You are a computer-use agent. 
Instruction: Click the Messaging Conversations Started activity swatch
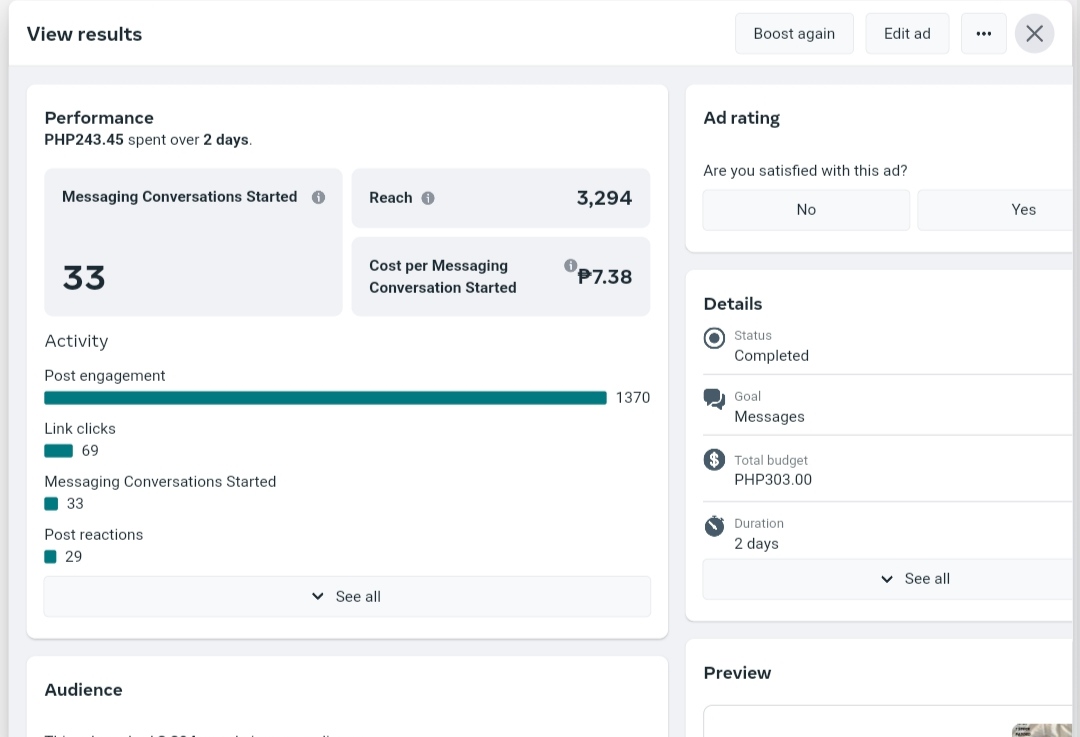[x=51, y=504]
